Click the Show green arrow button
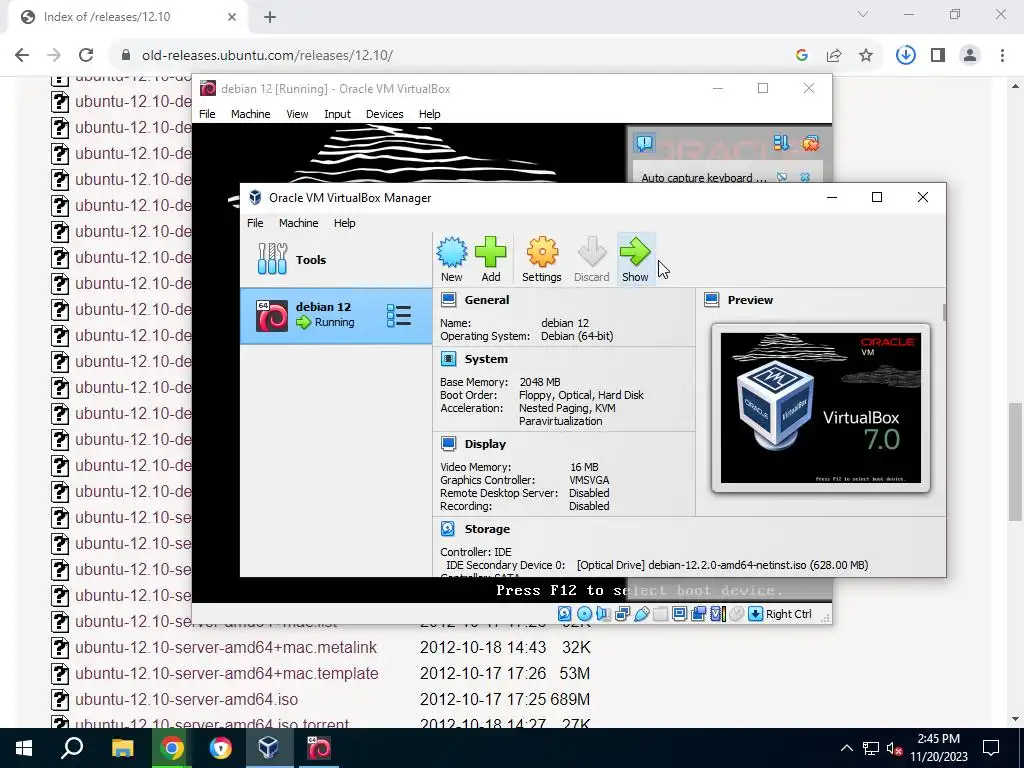 point(635,259)
